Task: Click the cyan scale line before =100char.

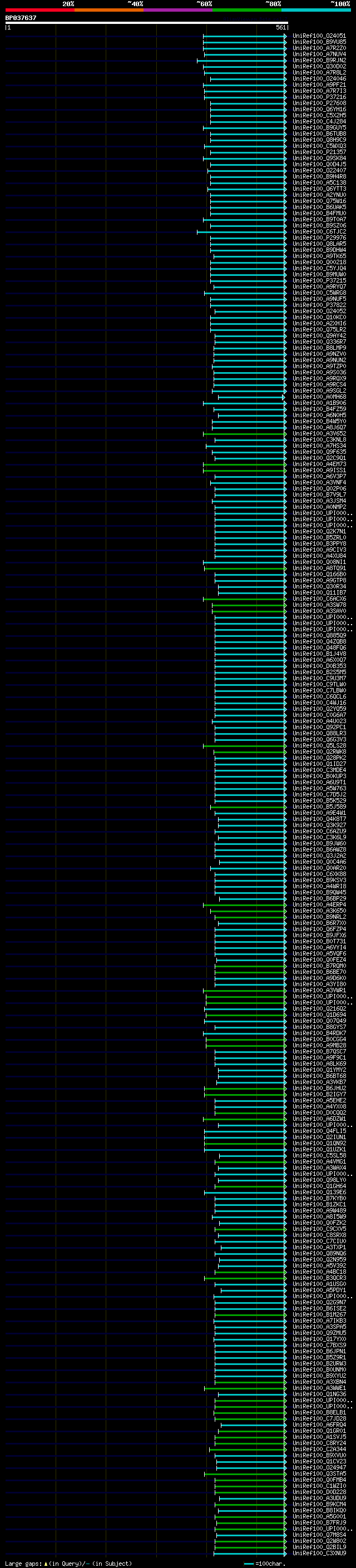Action: [249, 1563]
